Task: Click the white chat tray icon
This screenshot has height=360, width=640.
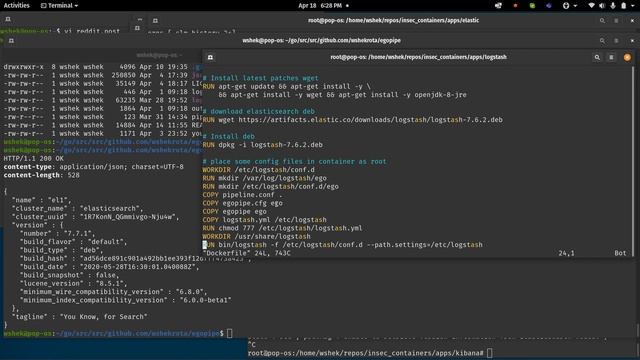Action: (498, 6)
